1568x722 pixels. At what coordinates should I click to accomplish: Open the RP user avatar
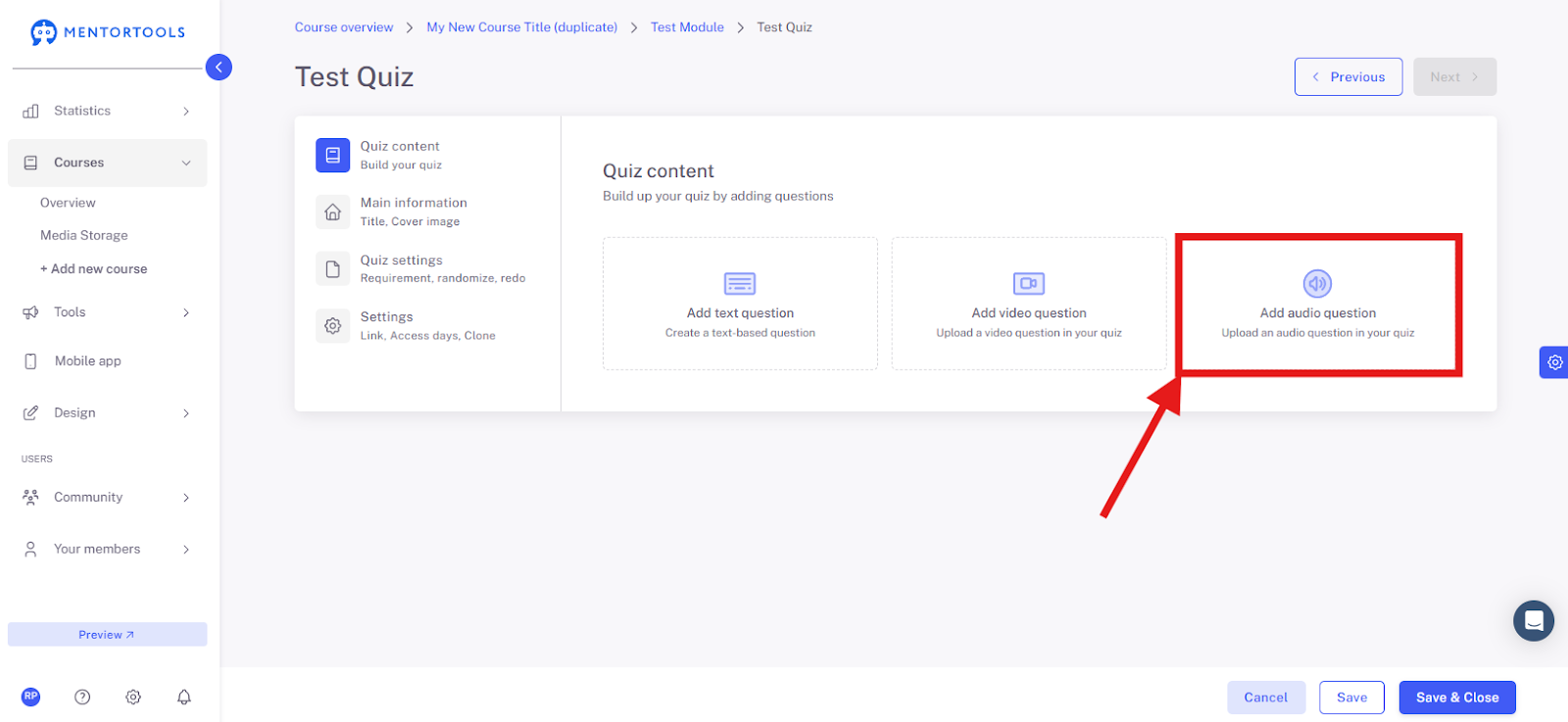[31, 697]
